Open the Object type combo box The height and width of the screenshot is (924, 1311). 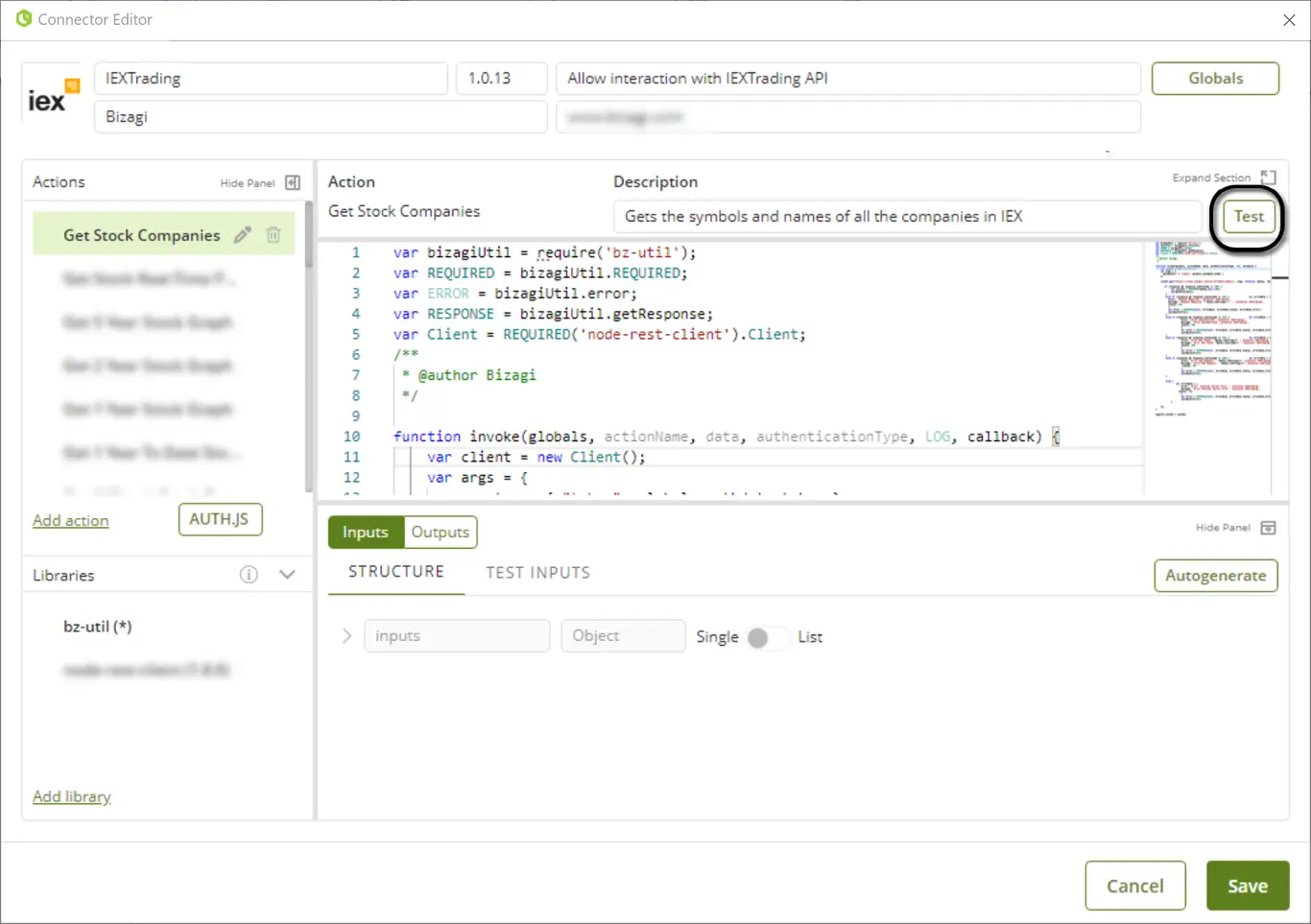623,636
